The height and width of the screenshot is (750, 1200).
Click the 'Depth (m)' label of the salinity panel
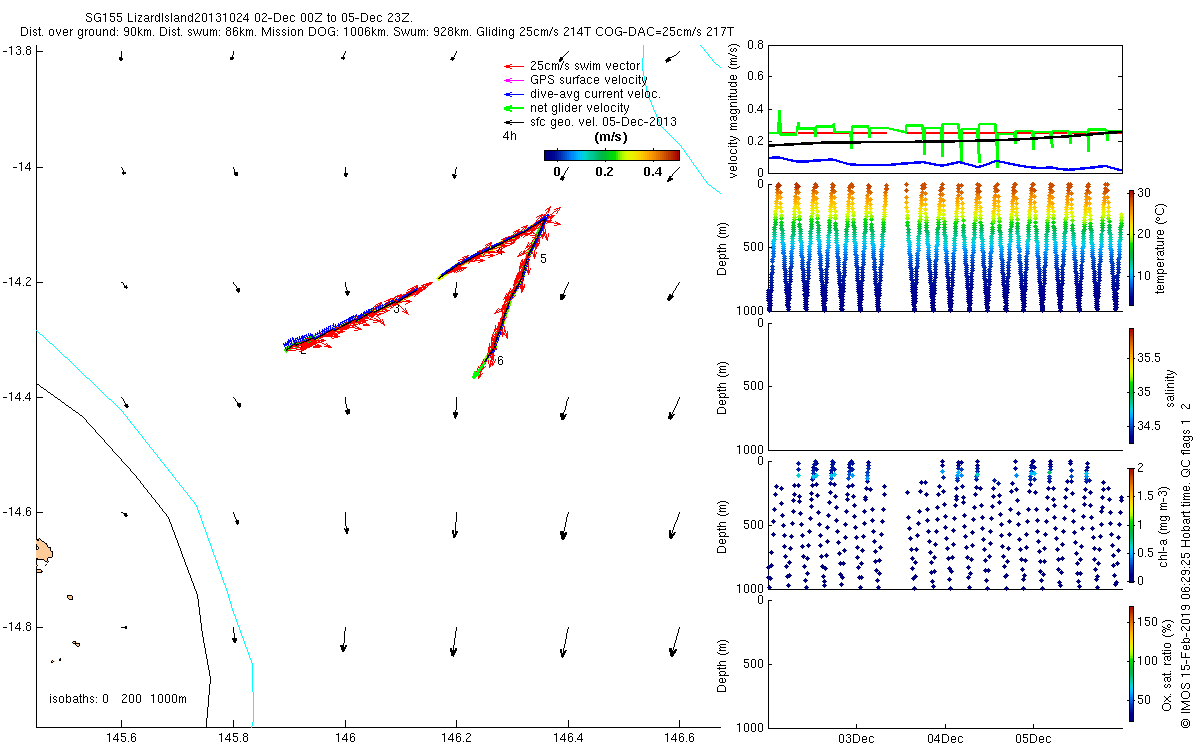723,386
